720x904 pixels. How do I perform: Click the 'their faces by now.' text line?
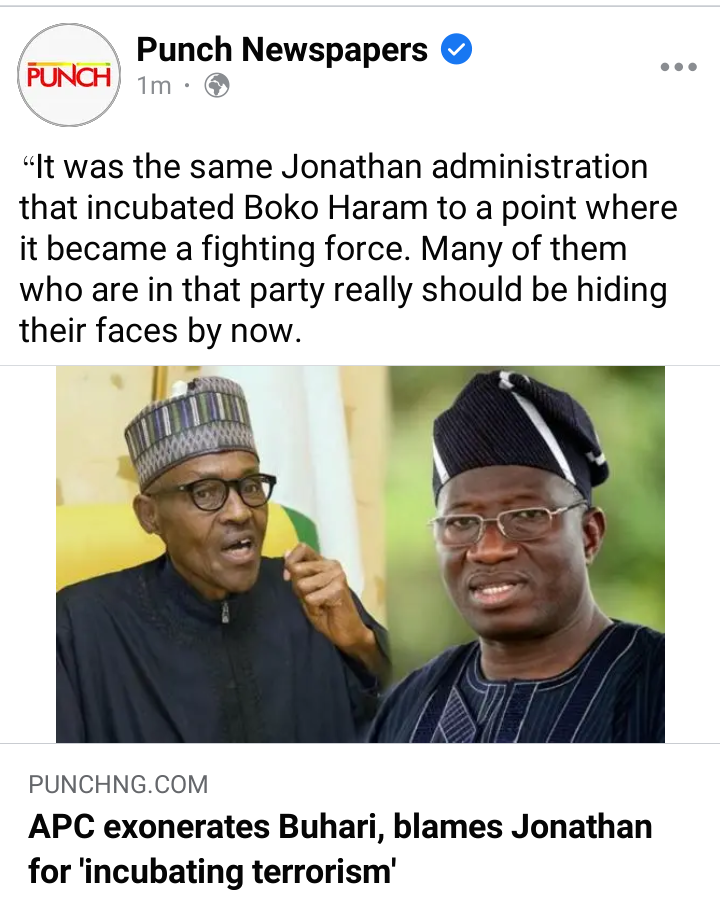click(161, 332)
